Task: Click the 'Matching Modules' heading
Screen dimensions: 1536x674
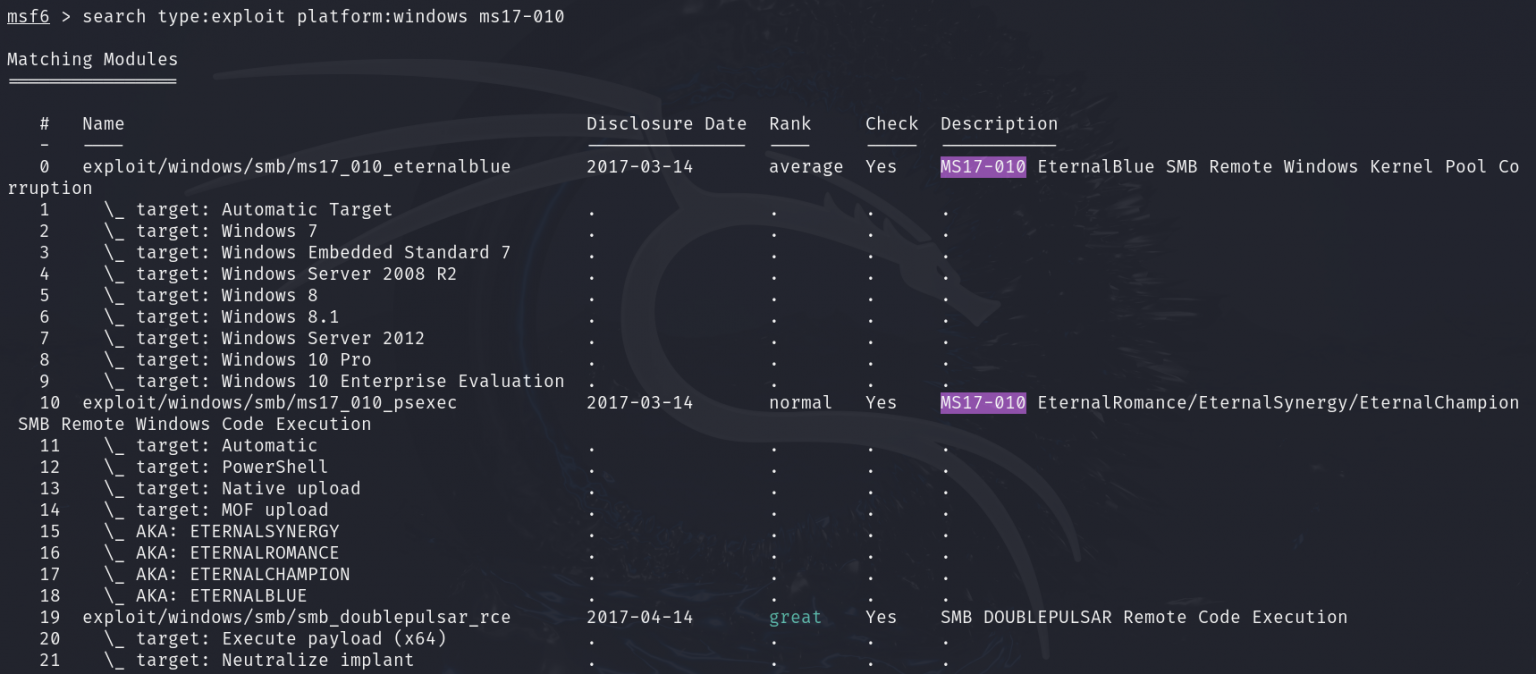Action: point(92,59)
